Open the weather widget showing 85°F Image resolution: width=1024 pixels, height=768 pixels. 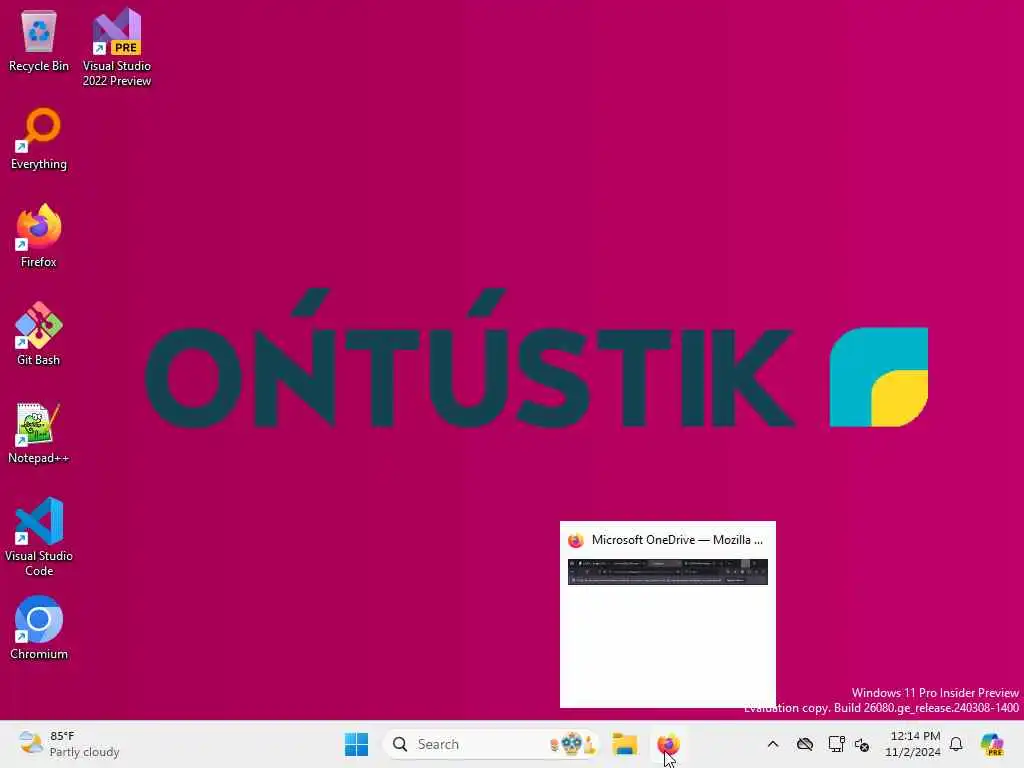pos(69,744)
